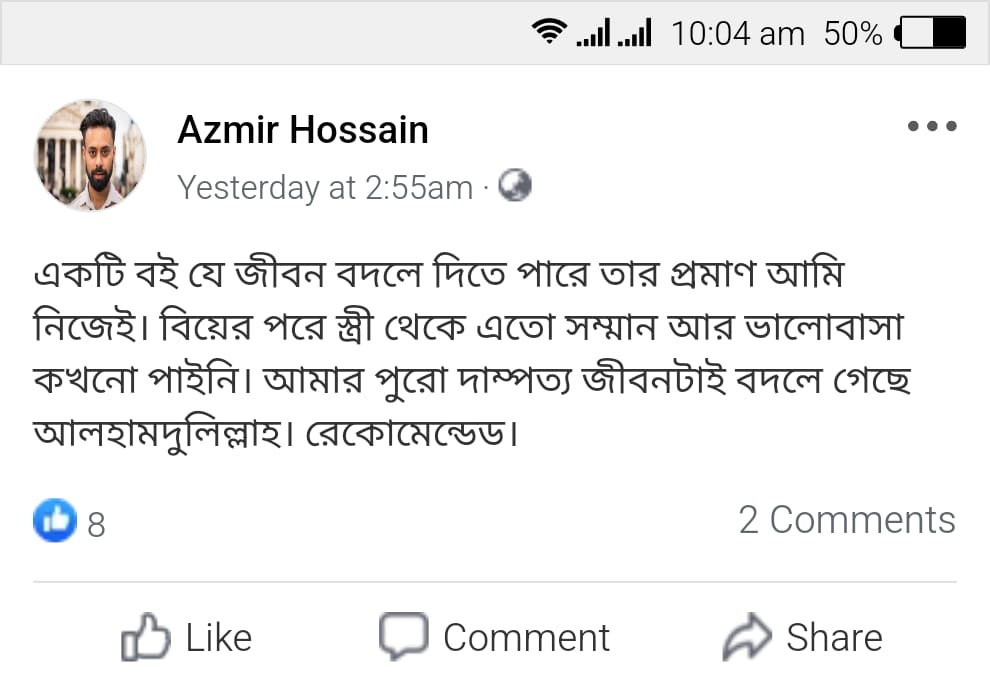Screen dimensions: 990x693
Task: Click the globe public privacy icon
Action: (514, 186)
